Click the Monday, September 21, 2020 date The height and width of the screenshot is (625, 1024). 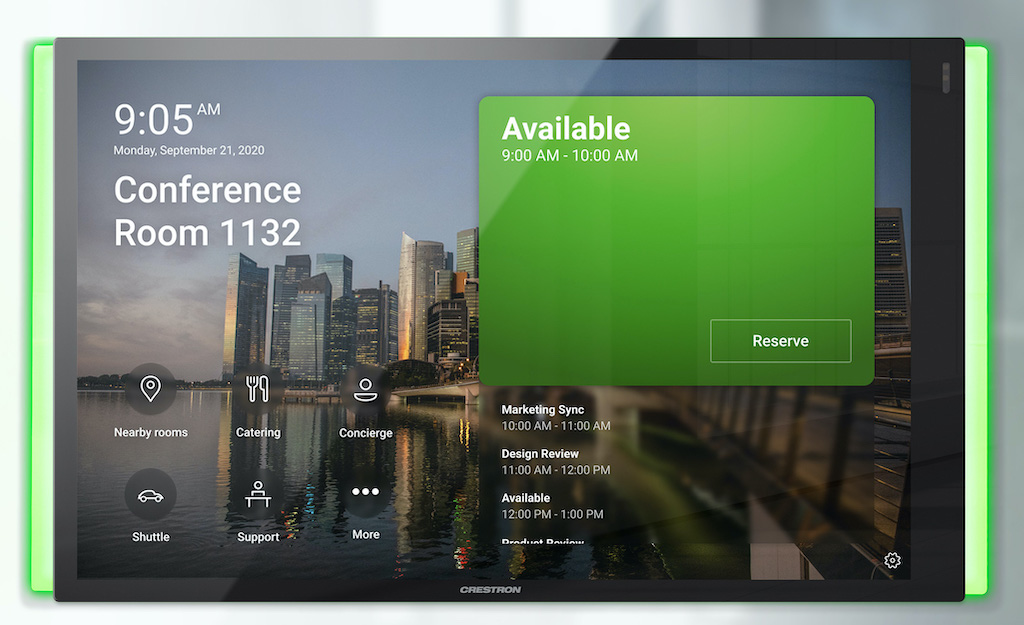click(x=189, y=151)
